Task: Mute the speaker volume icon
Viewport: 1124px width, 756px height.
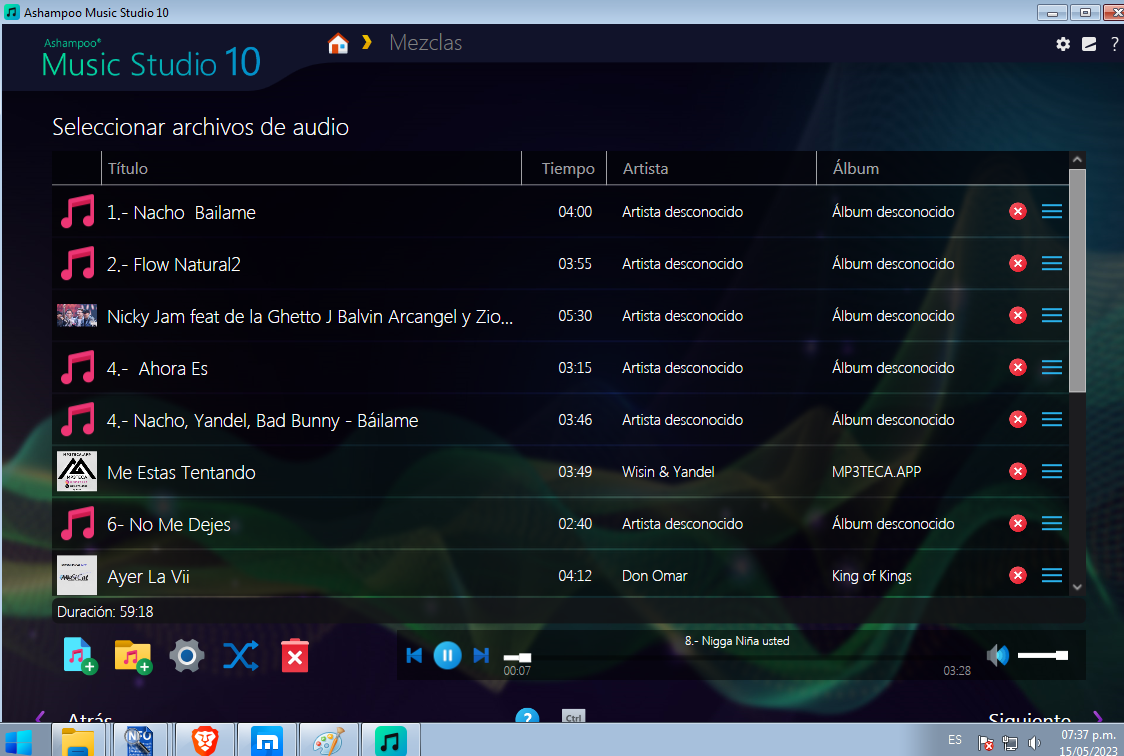Action: pyautogui.click(x=997, y=655)
